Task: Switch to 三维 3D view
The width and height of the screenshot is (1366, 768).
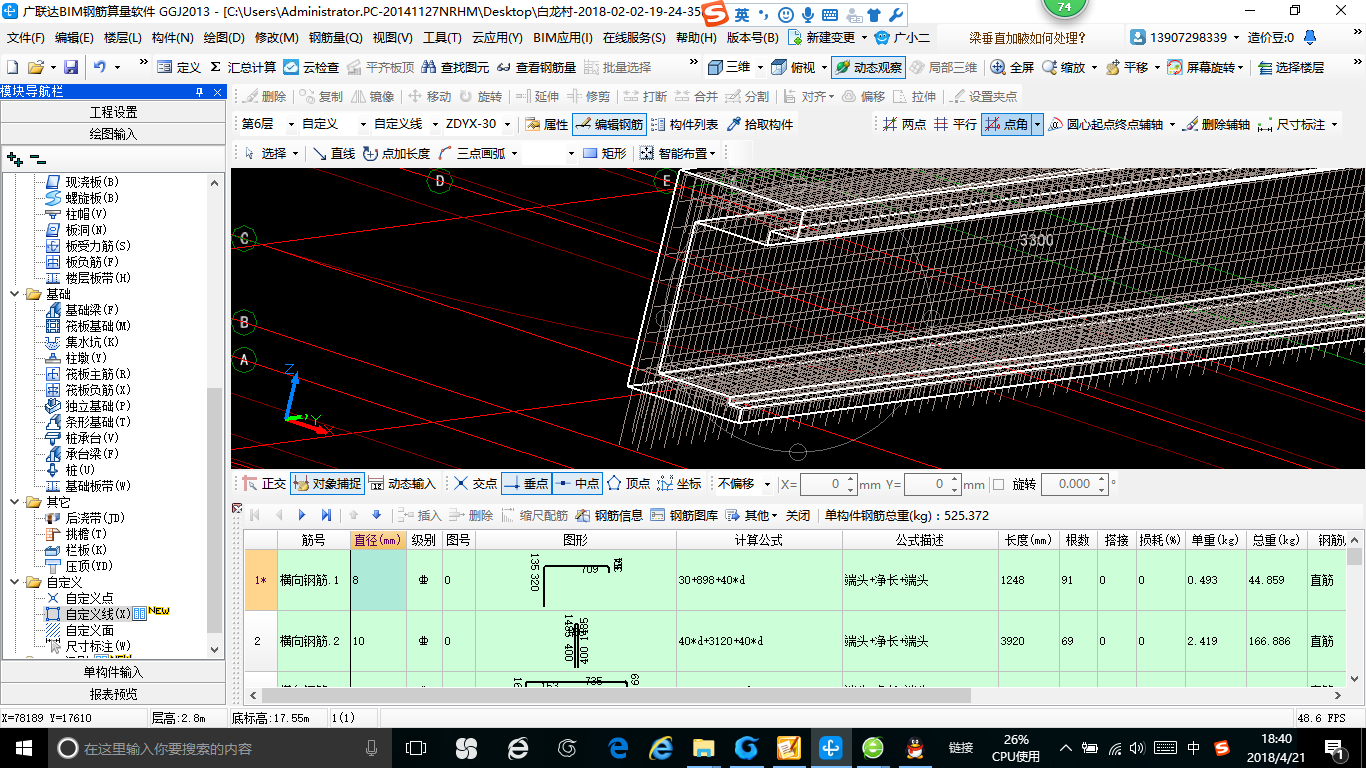Action: click(729, 67)
